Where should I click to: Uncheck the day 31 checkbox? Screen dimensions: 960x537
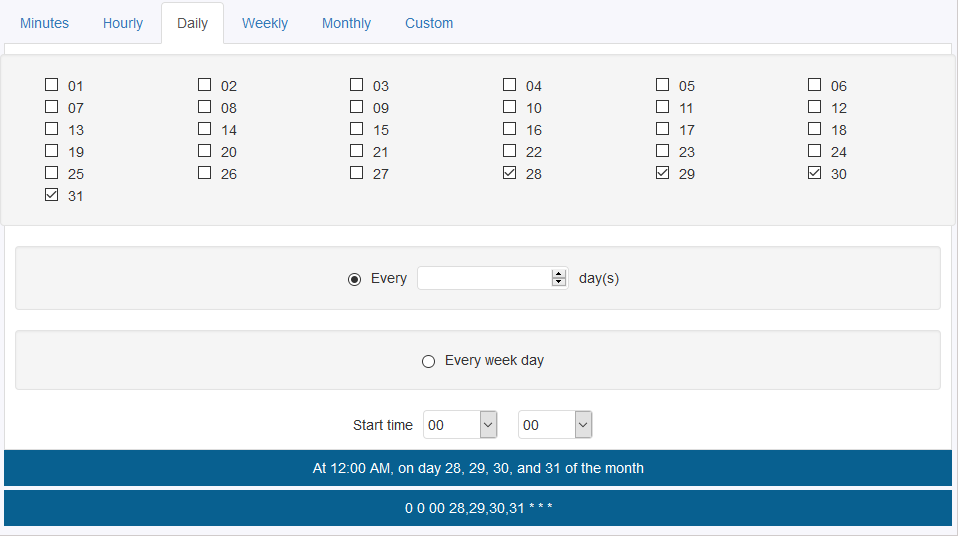tap(51, 195)
